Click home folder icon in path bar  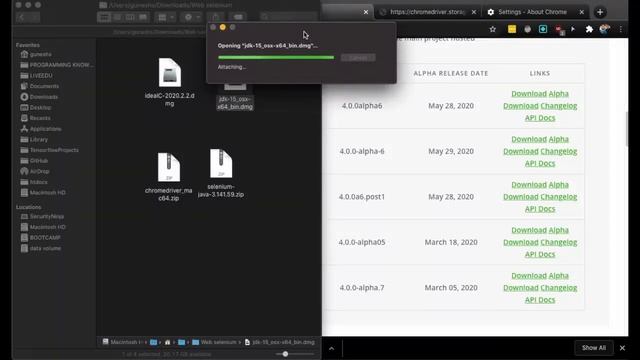(x=167, y=342)
